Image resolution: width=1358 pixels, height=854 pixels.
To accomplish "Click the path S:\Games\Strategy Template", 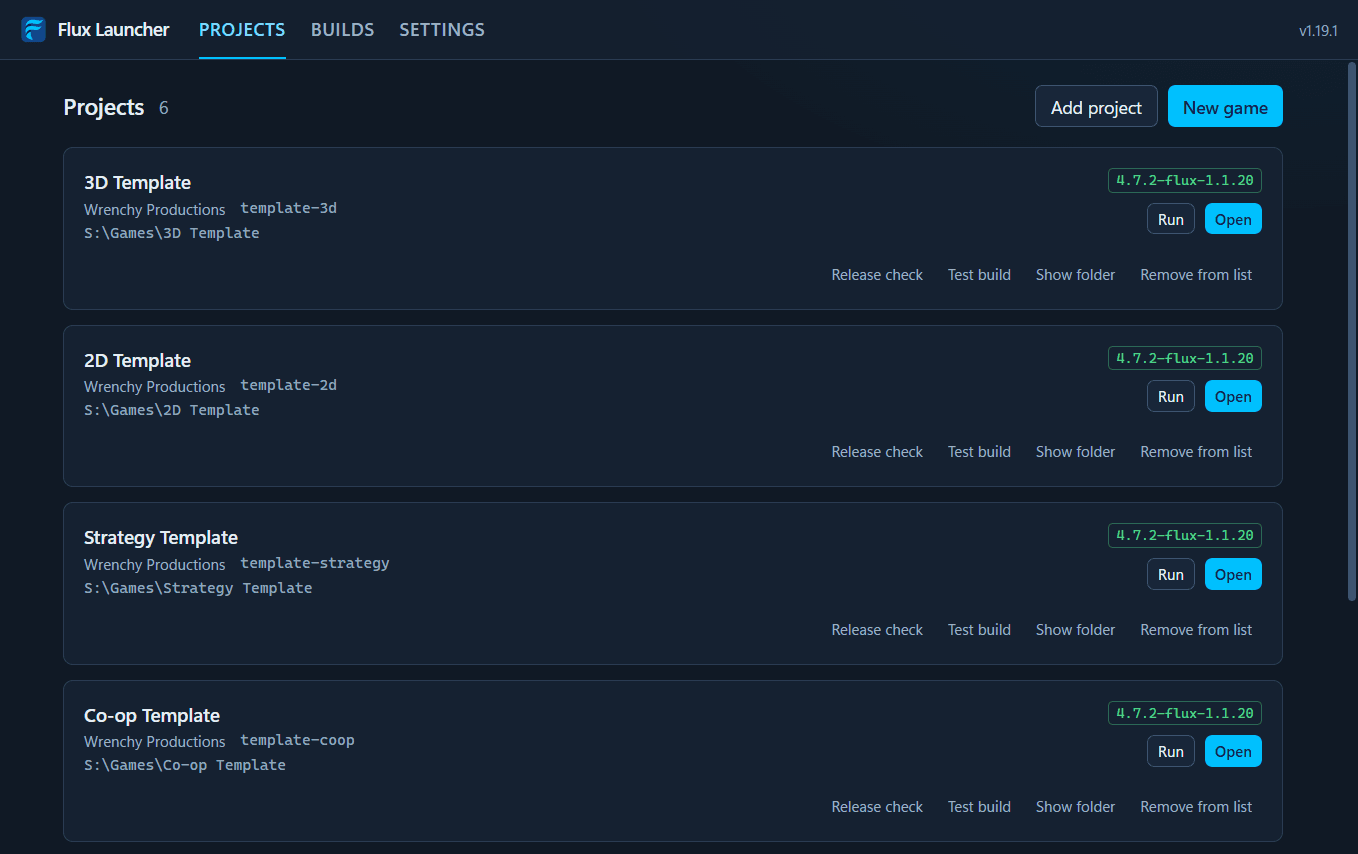I will point(198,588).
